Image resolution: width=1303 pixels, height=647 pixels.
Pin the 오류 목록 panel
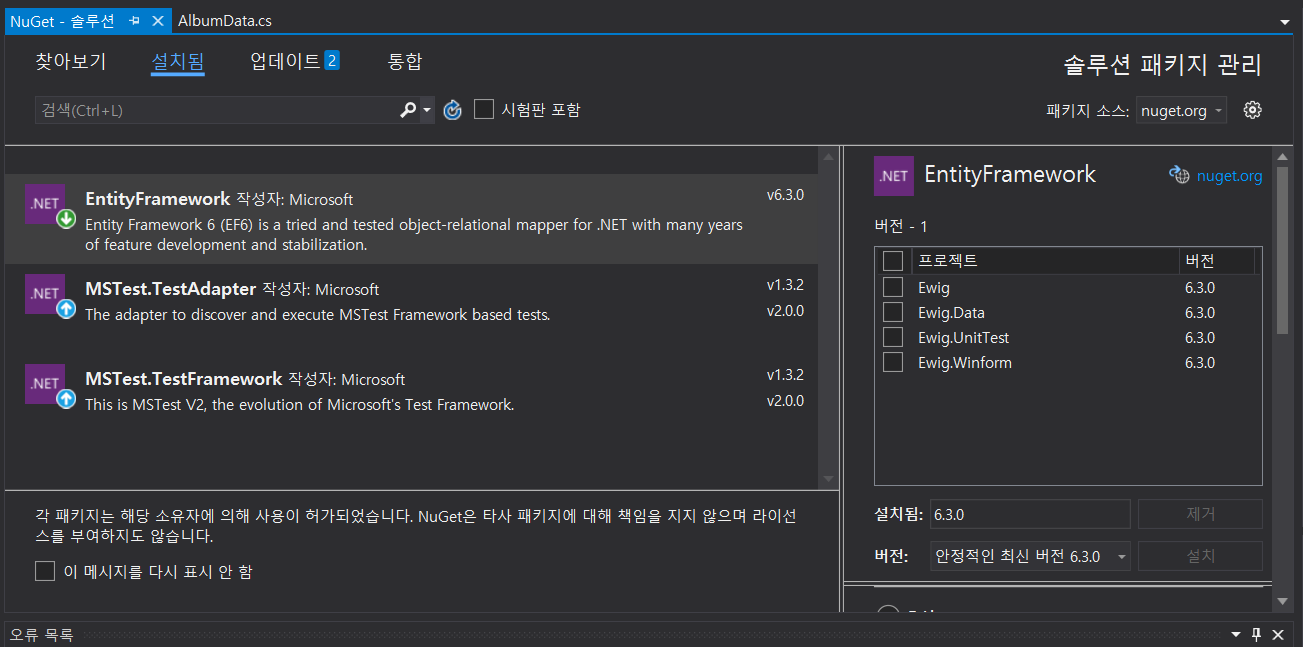[1257, 635]
